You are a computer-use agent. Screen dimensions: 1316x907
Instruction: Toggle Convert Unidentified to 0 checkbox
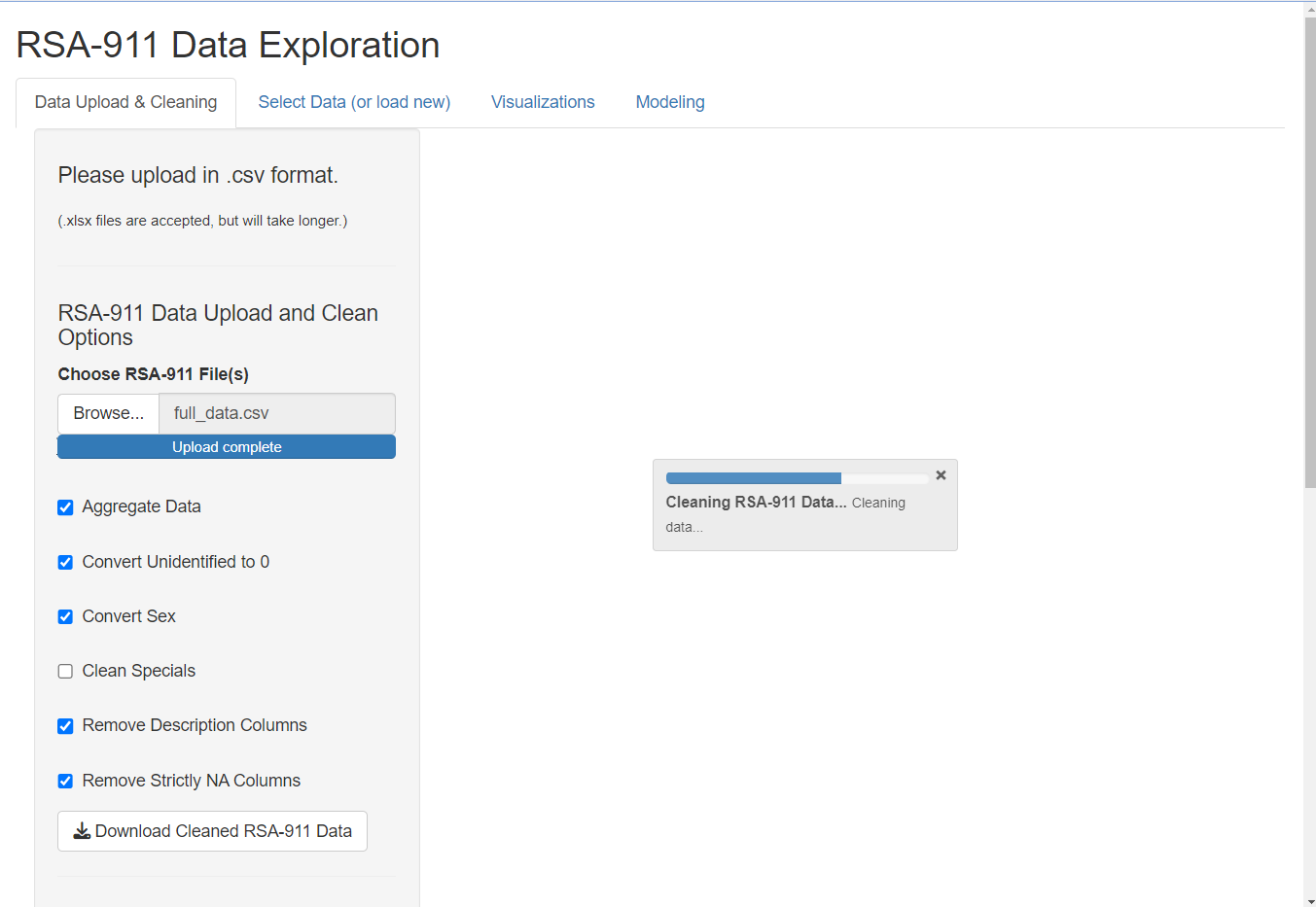(65, 562)
